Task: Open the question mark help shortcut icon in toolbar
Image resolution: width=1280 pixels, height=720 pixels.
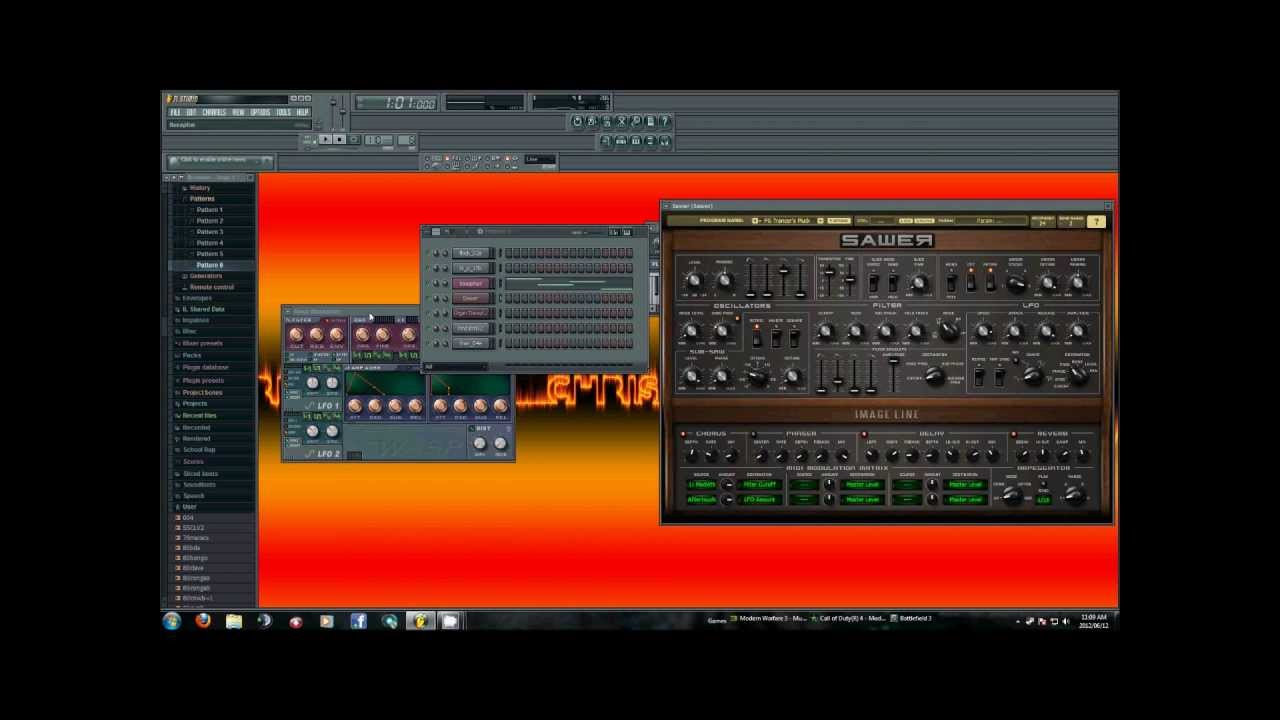Action: [664, 122]
